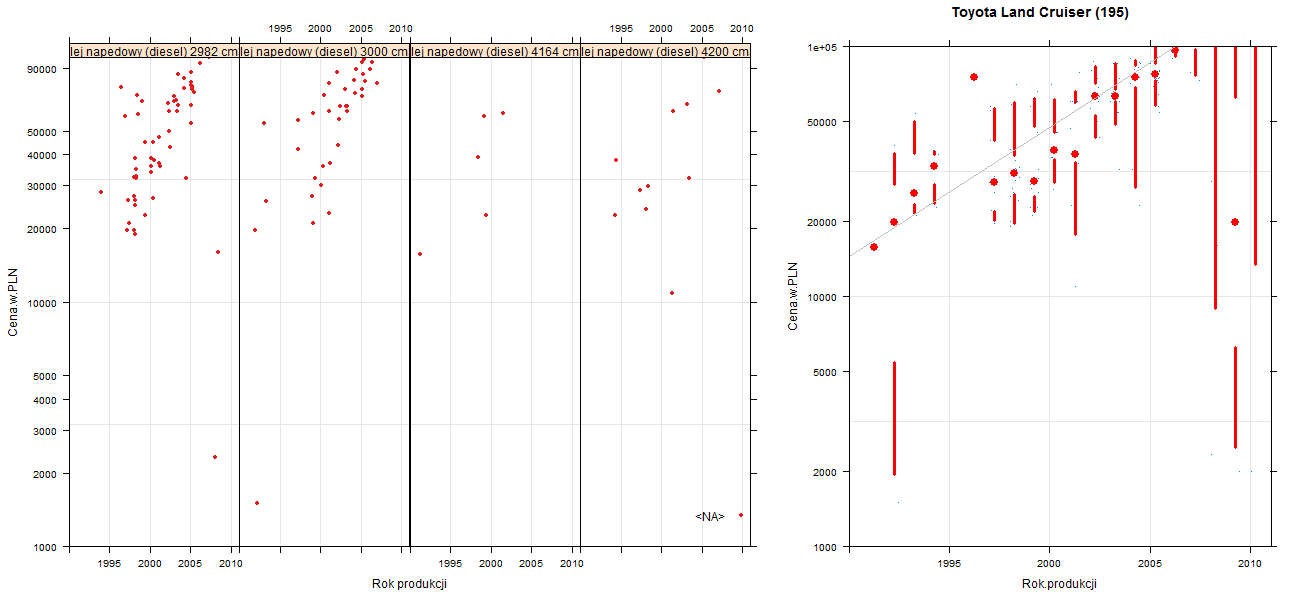Click the 1e+05 price tick of the Toyota plot
Screen dimensions: 1300x600
click(823, 47)
